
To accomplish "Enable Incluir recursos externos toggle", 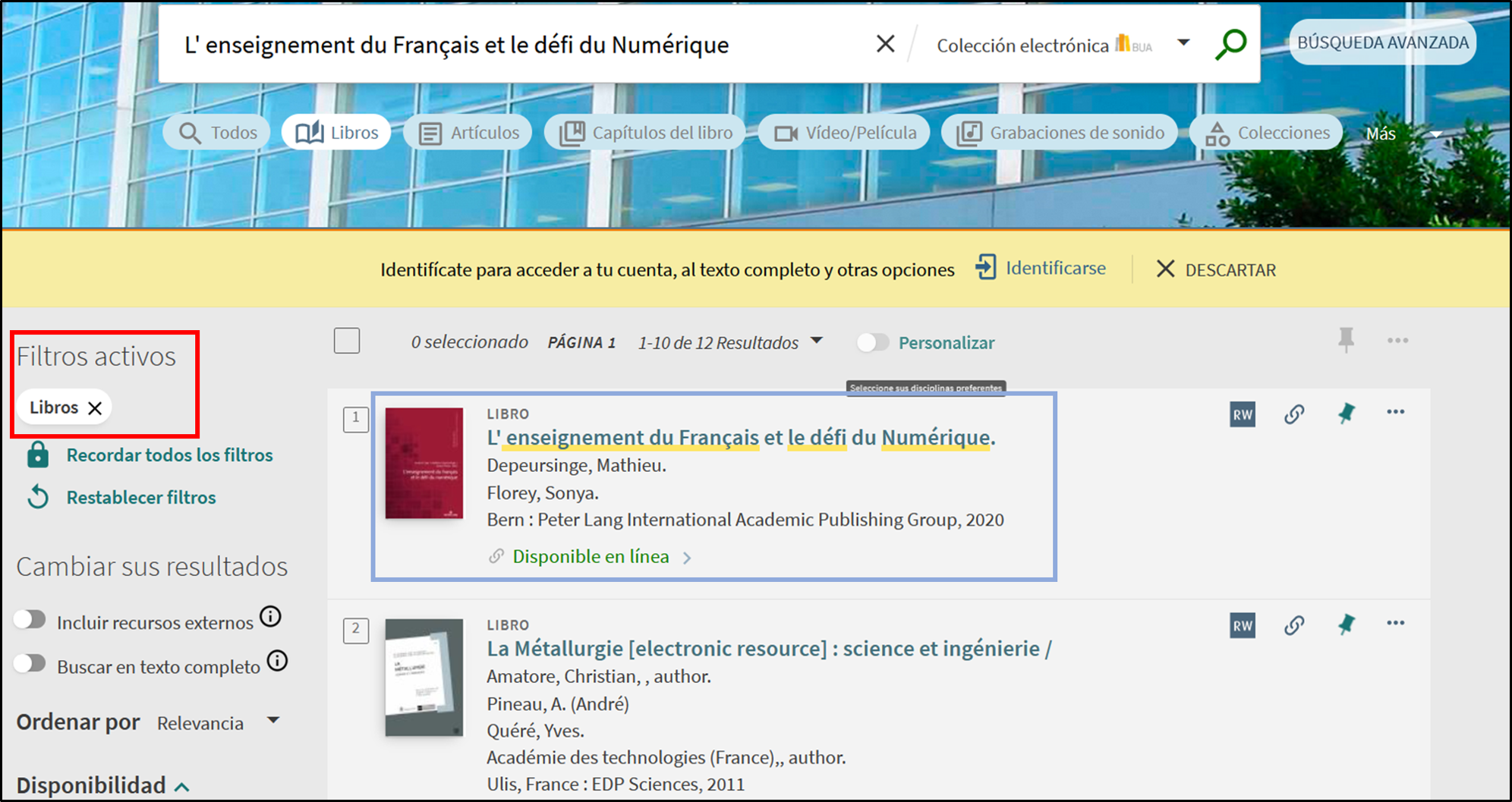I will click(30, 620).
